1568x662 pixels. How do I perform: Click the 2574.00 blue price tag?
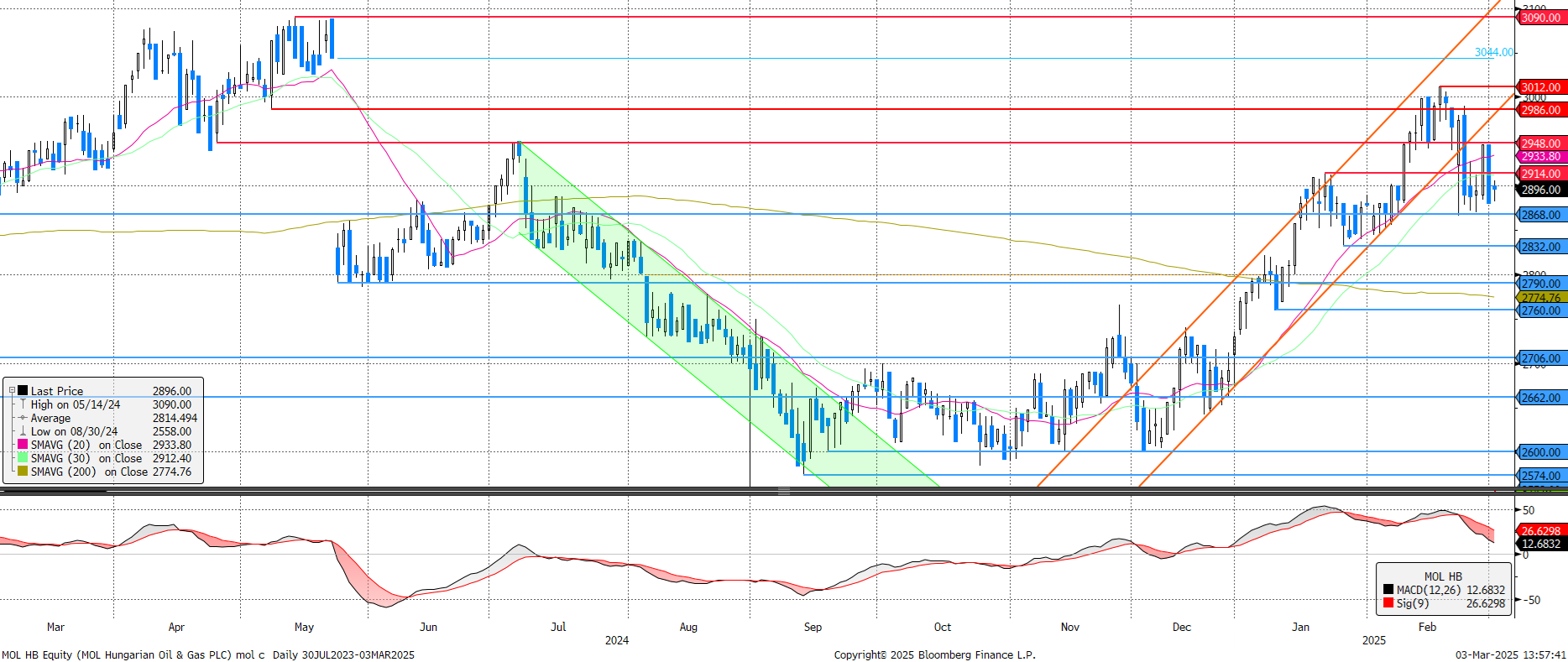[x=1542, y=476]
